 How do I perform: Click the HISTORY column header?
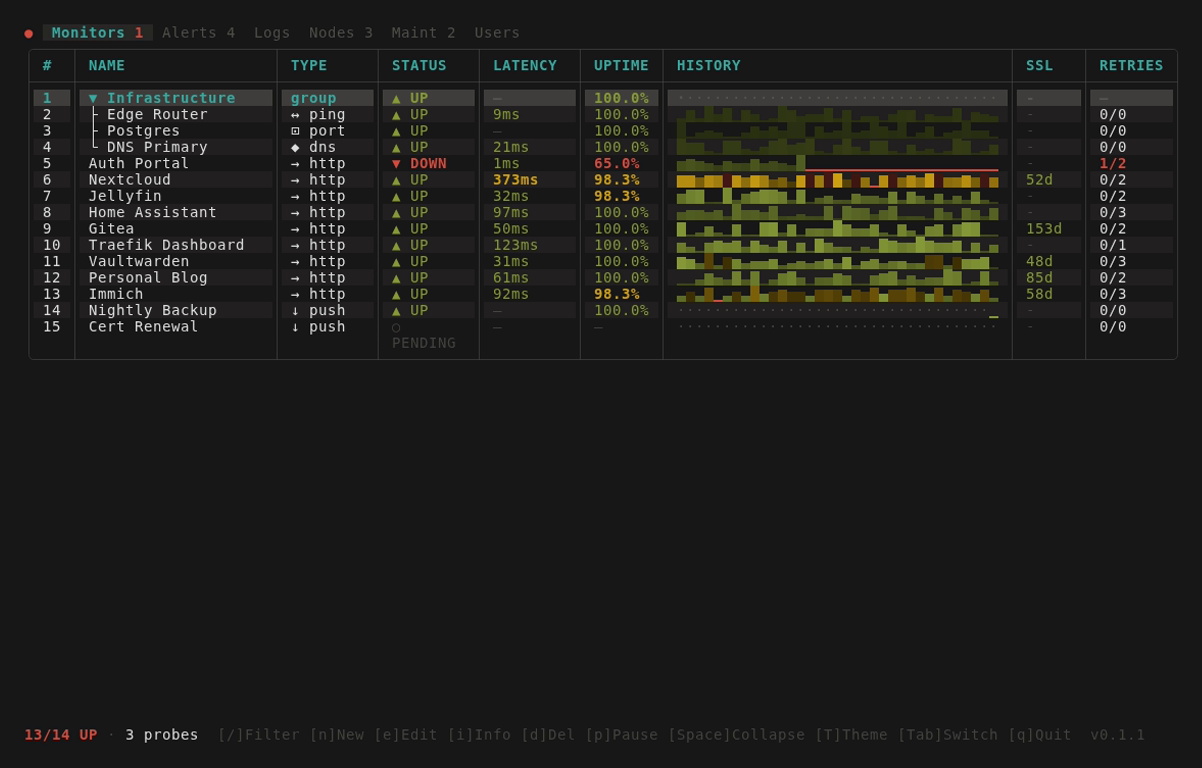pyautogui.click(x=709, y=66)
